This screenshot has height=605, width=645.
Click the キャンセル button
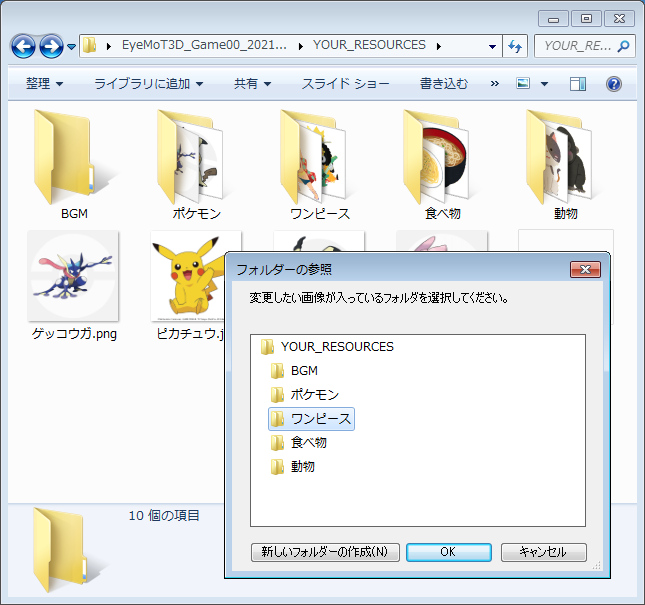(x=543, y=552)
